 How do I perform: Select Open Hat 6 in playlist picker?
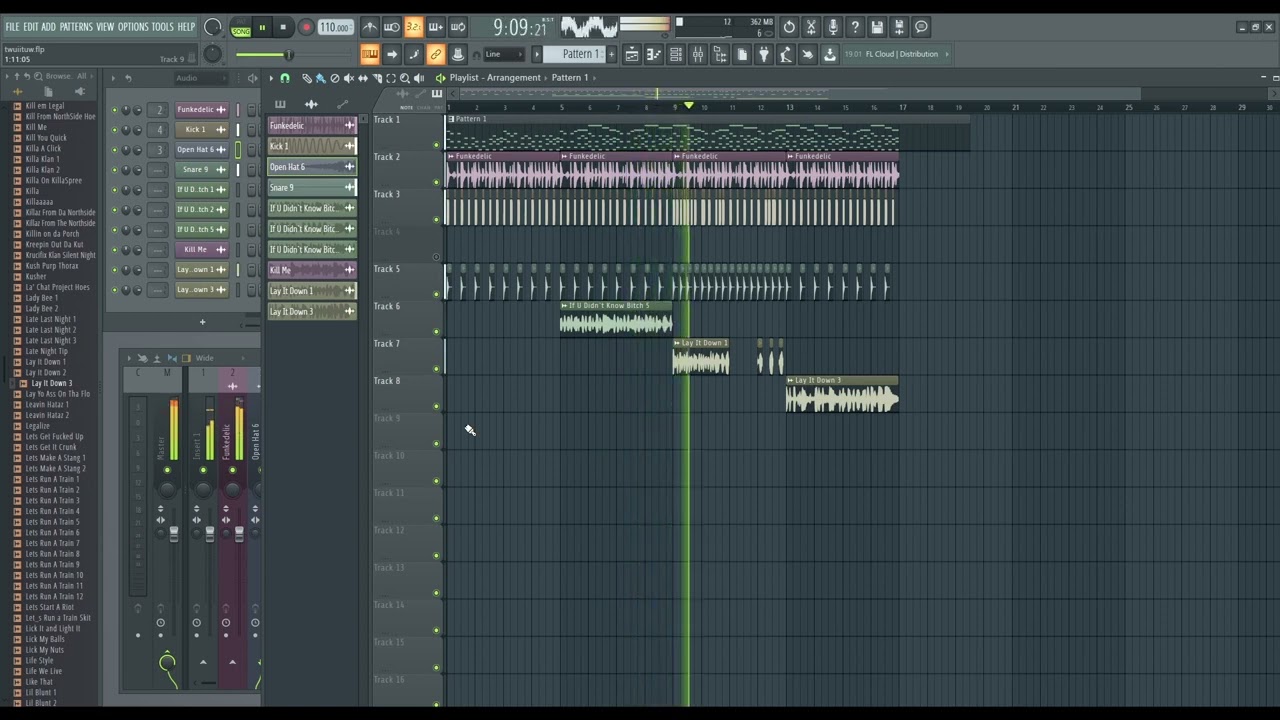pyautogui.click(x=312, y=166)
